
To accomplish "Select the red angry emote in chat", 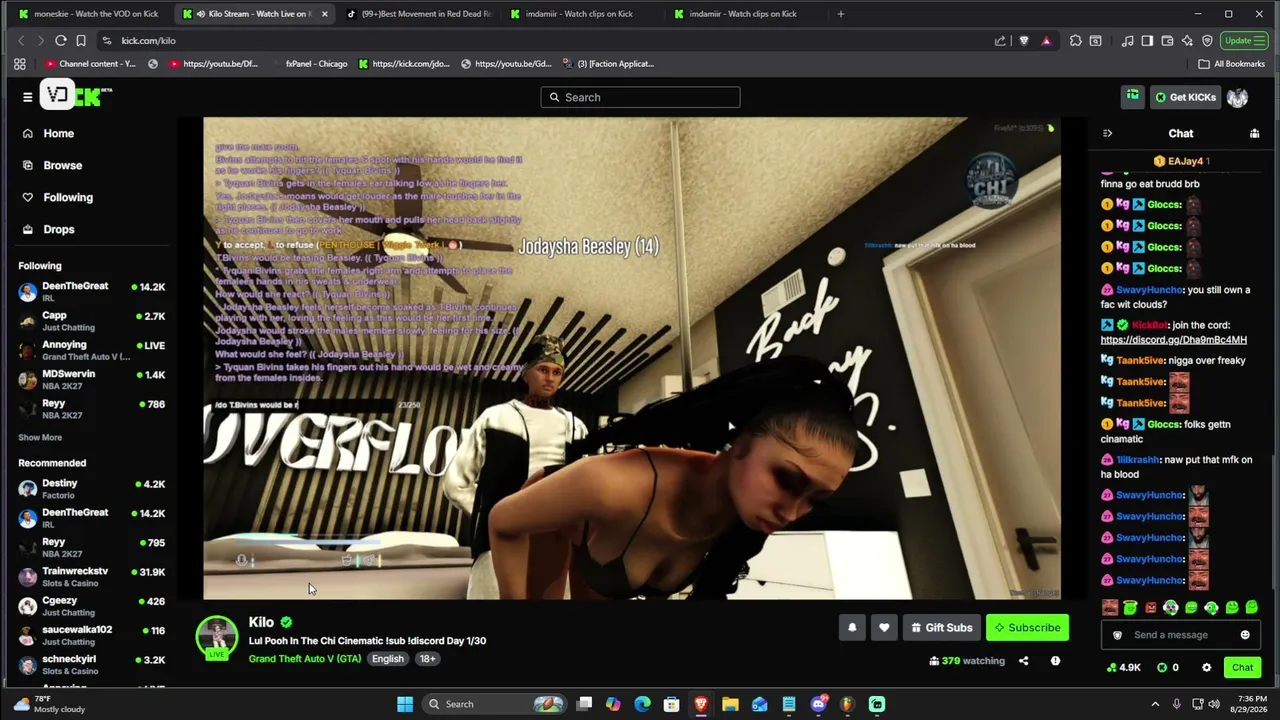I will pyautogui.click(x=1150, y=607).
